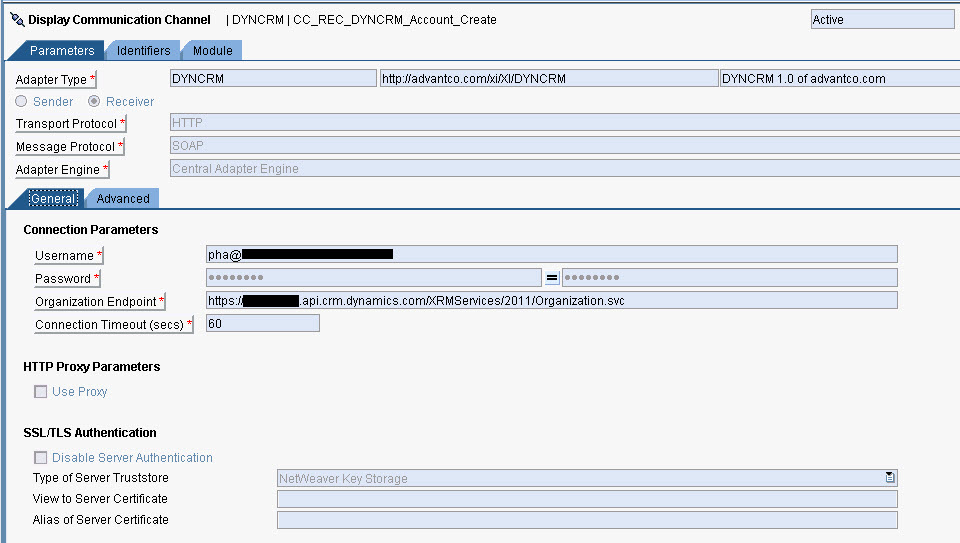Click the Transport Protocol HTTP field
The width and height of the screenshot is (960, 543).
[x=565, y=122]
